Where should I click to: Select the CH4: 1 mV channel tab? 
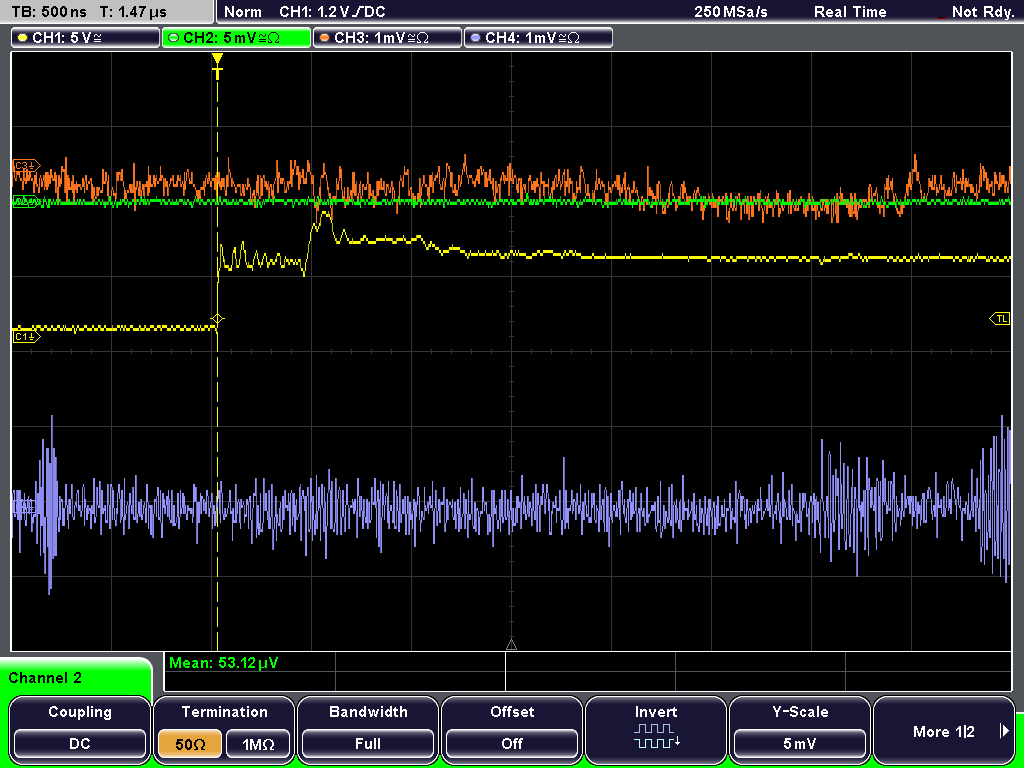click(x=538, y=38)
